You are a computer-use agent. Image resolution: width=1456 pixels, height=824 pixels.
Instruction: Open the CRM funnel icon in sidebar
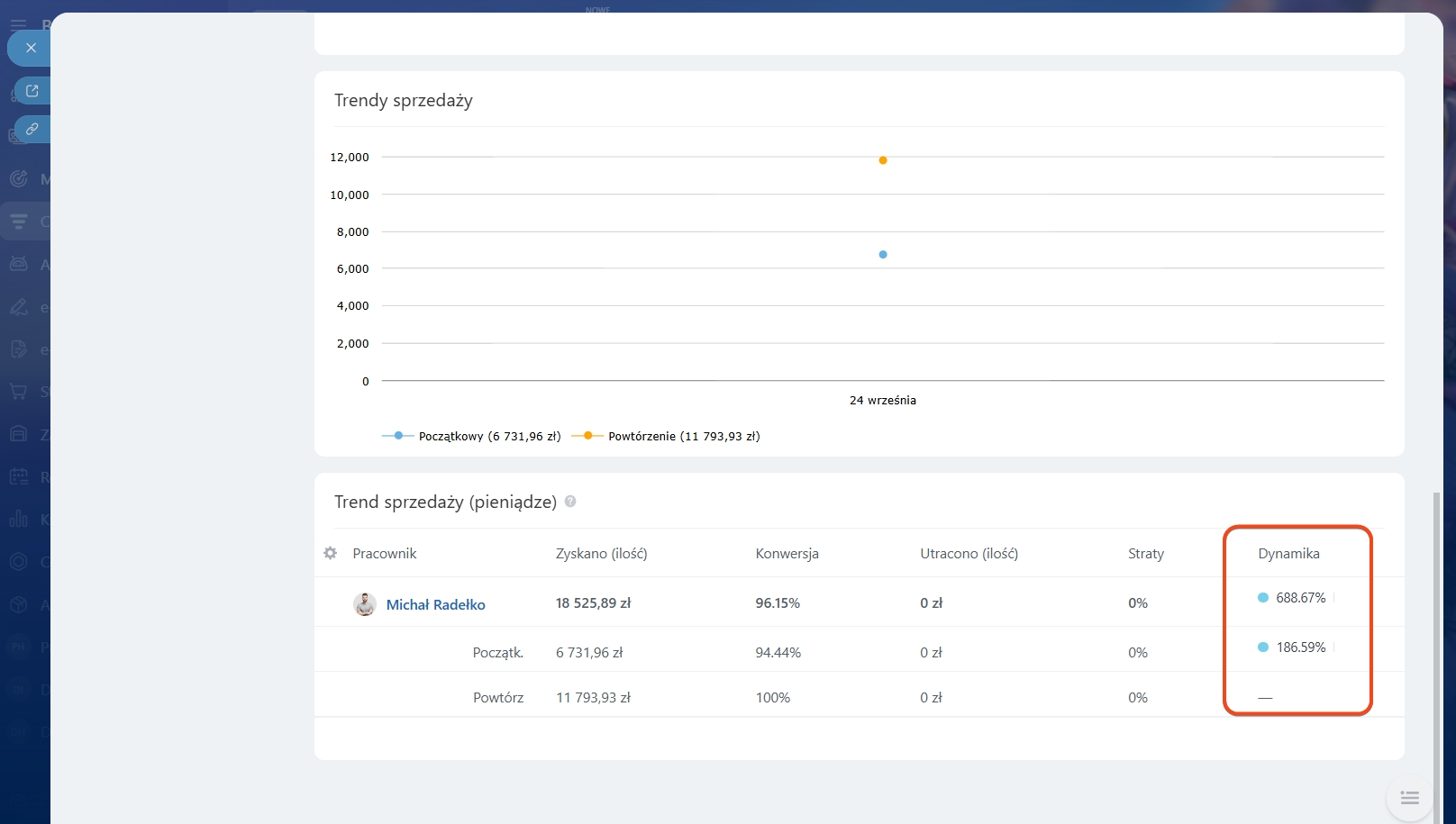pyautogui.click(x=19, y=222)
